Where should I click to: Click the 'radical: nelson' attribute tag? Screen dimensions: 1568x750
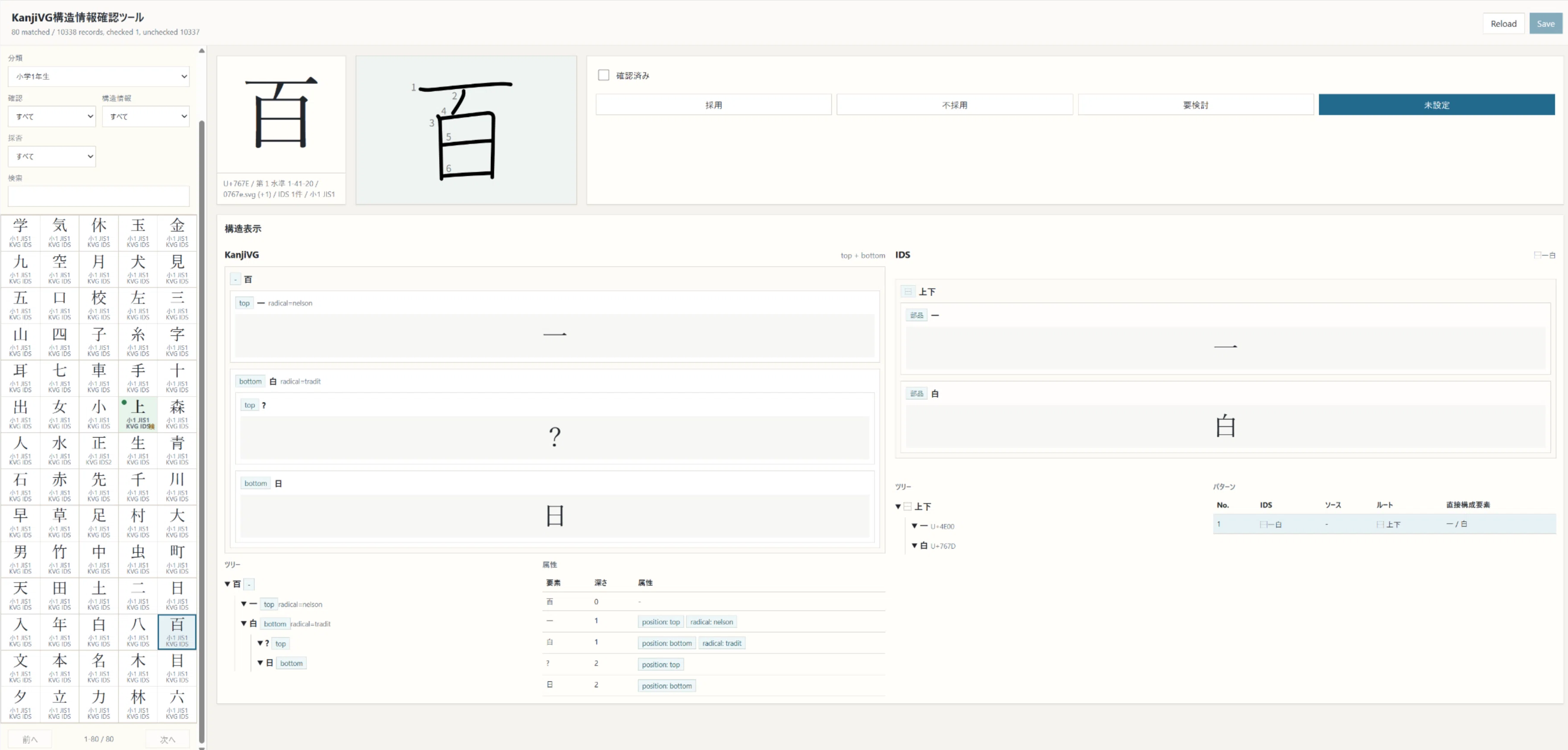[711, 622]
